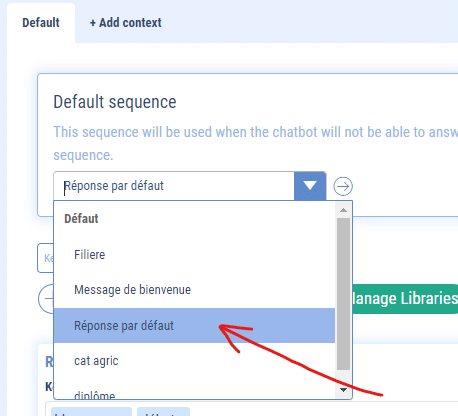The image size is (458, 416).
Task: Open the selected sequence via circled arrow icon
Action: [343, 186]
